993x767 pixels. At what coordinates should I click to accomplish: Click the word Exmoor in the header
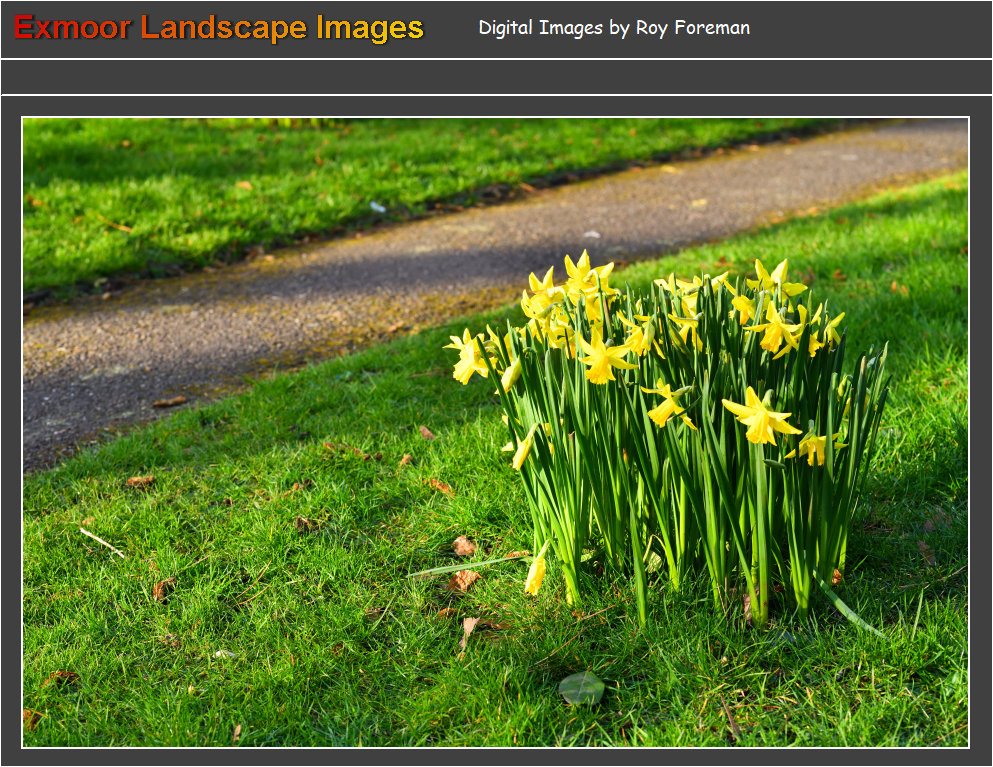[x=72, y=28]
